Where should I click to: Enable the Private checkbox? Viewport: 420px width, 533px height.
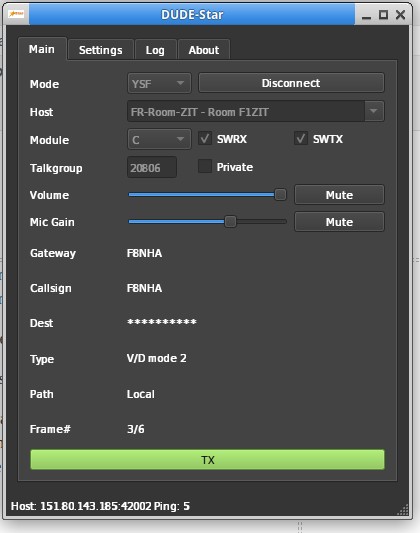click(x=205, y=166)
